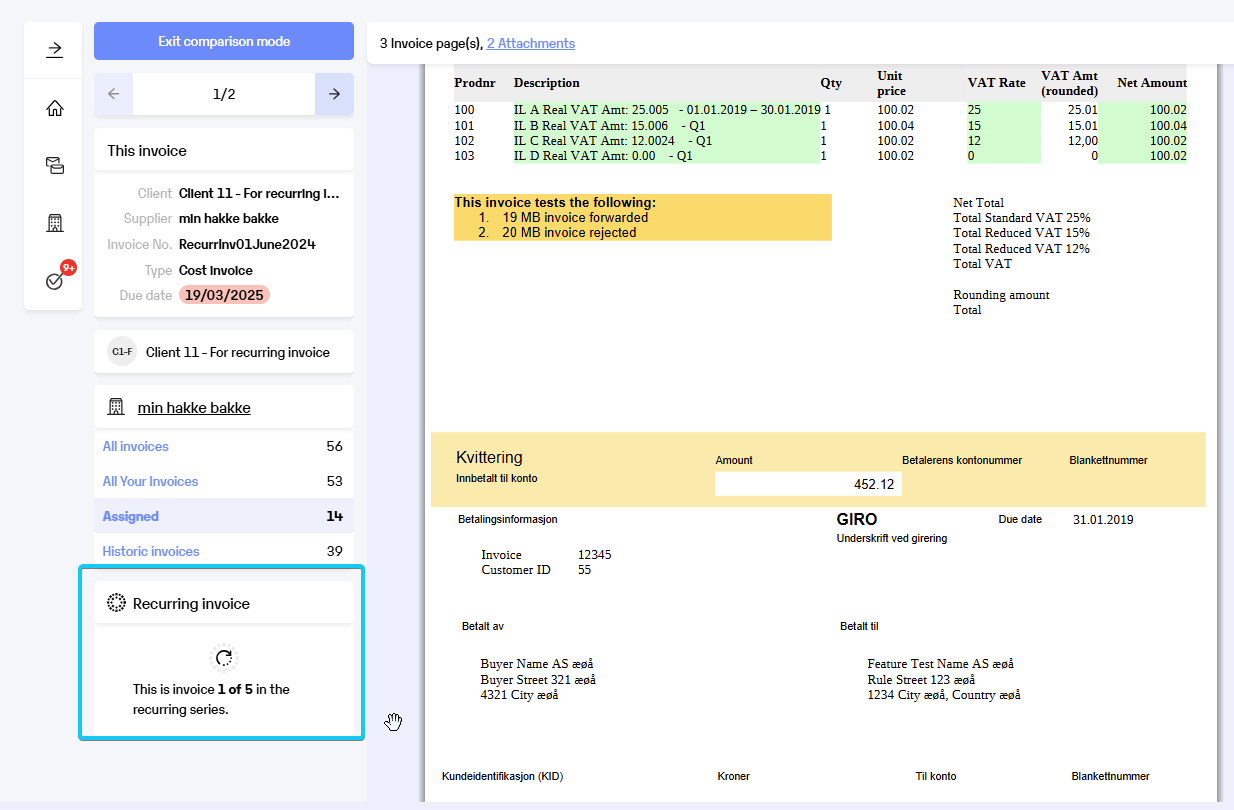Screen dimensions: 1234x810
Task: Click the building icon beside min hakke bakke
Action: 116,407
